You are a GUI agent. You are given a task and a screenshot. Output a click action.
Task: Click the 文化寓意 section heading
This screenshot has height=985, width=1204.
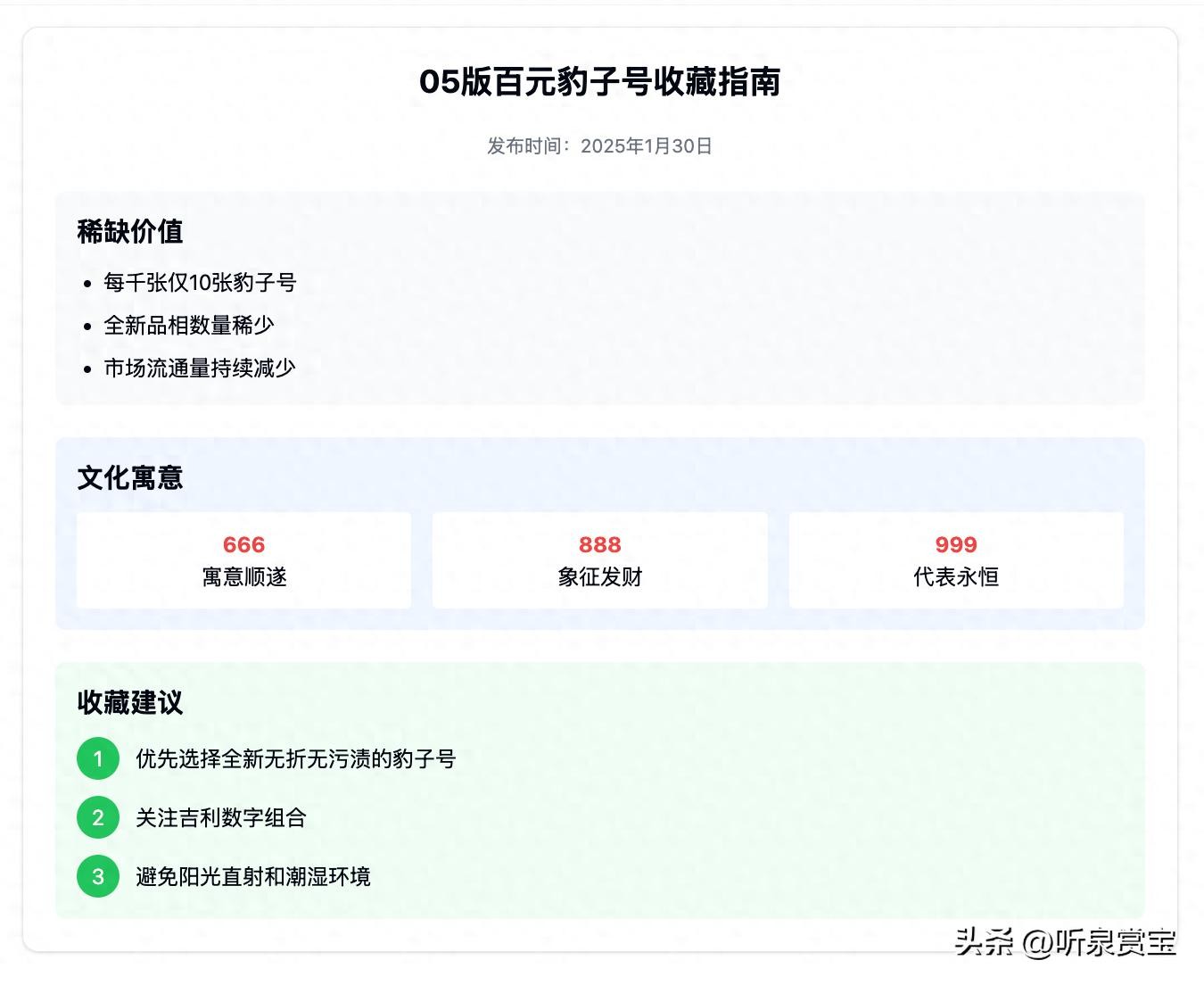click(x=130, y=478)
